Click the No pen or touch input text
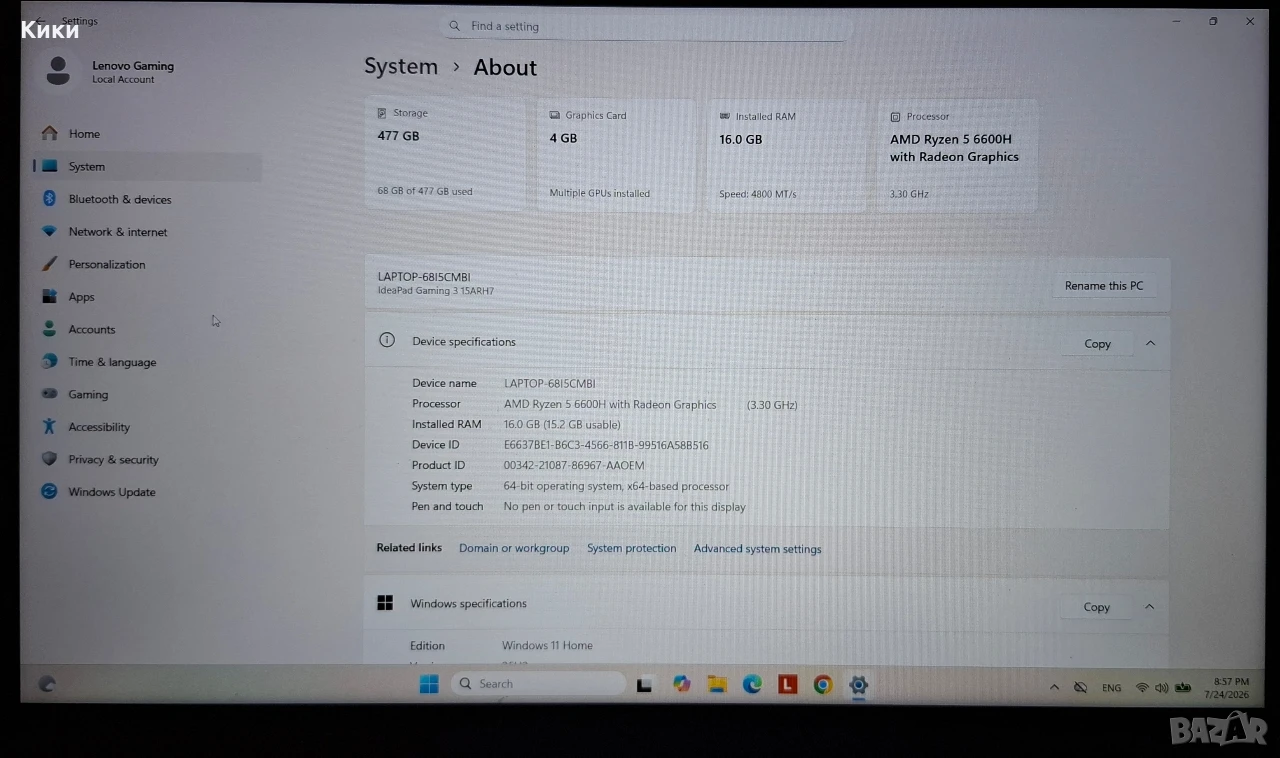This screenshot has width=1280, height=758. (625, 507)
